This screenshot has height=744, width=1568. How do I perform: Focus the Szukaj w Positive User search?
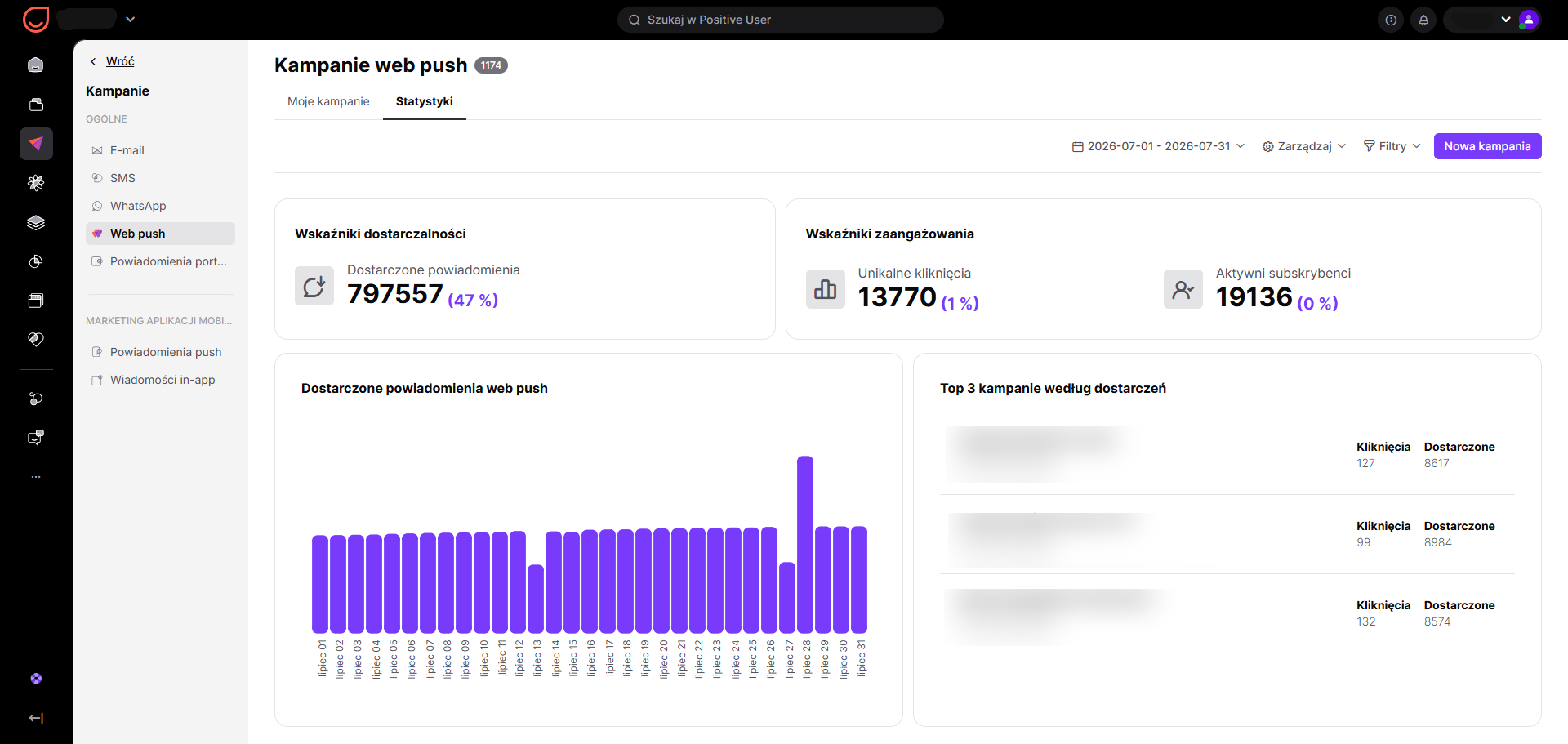pyautogui.click(x=780, y=20)
